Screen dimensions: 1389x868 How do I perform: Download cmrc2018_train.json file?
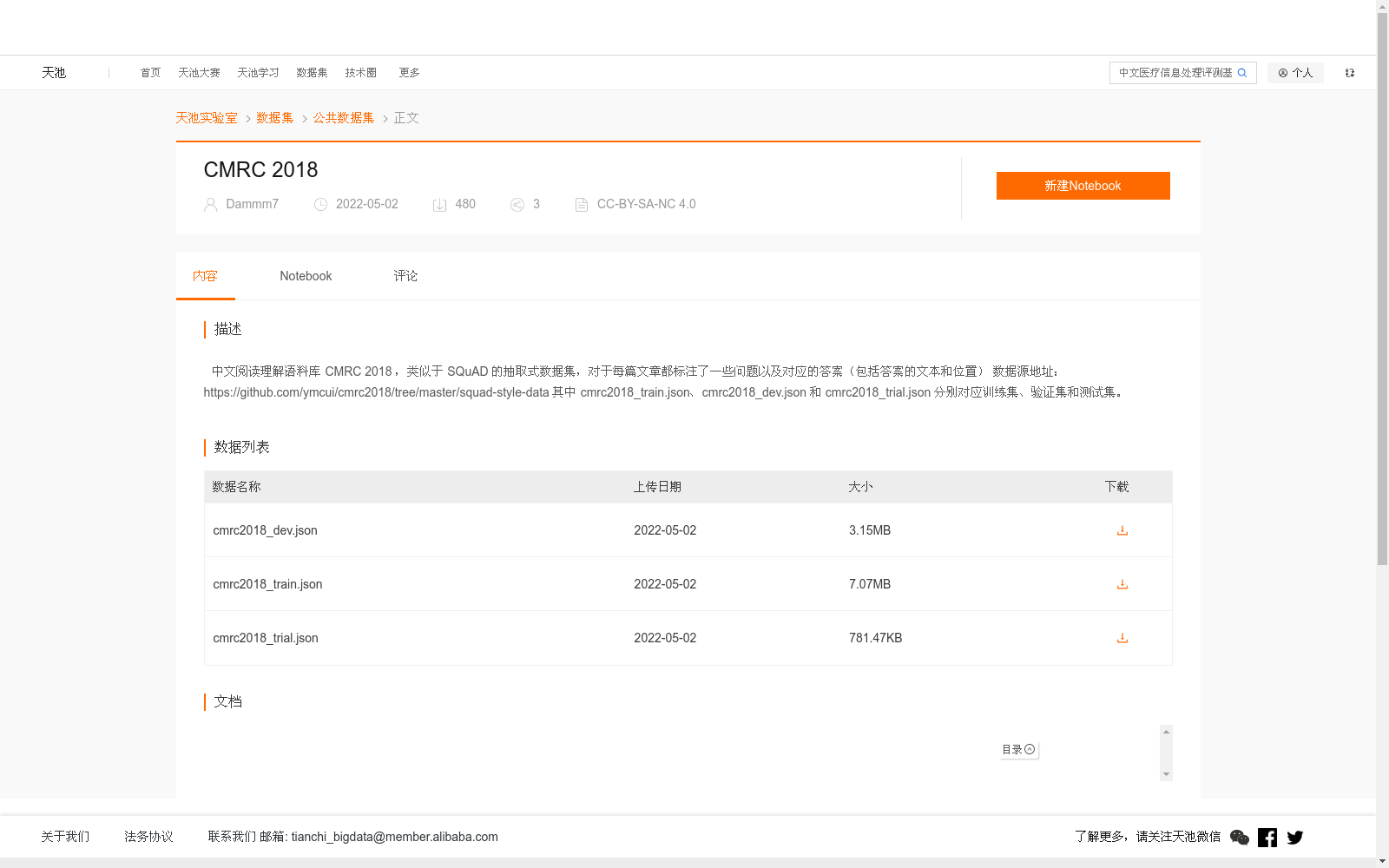point(1122,584)
